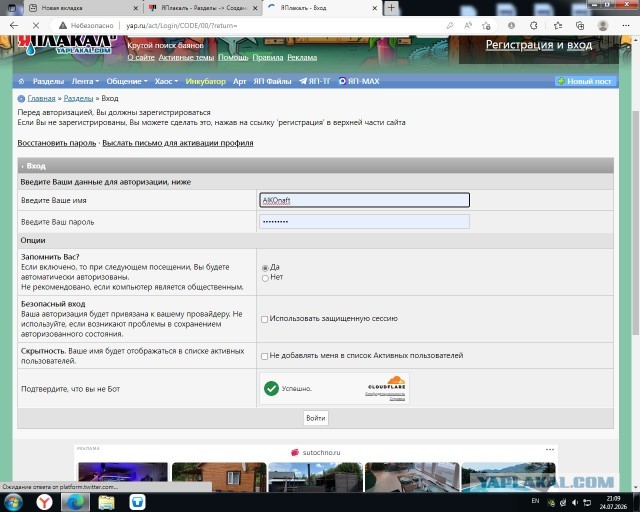
Task: Open the Реклама link
Action: (302, 58)
